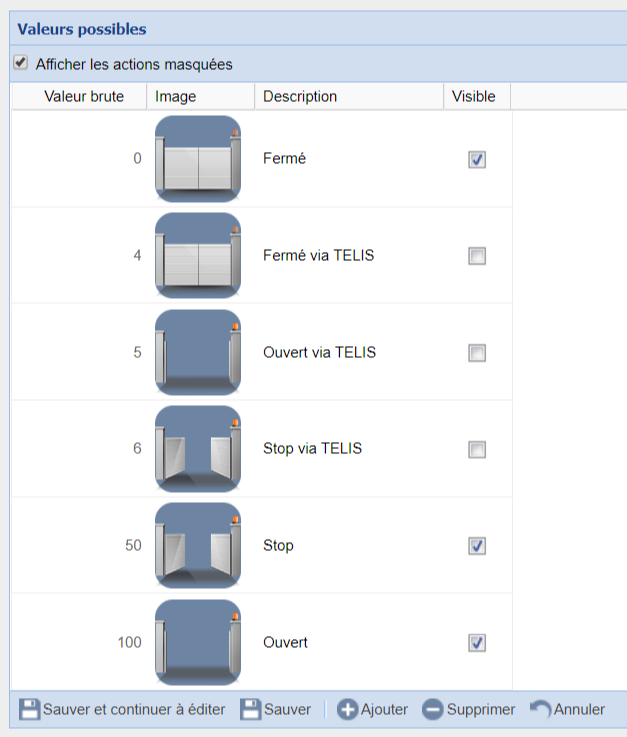Click the open gate image for Ouvert via TELIS
This screenshot has width=627, height=737.
tap(198, 352)
